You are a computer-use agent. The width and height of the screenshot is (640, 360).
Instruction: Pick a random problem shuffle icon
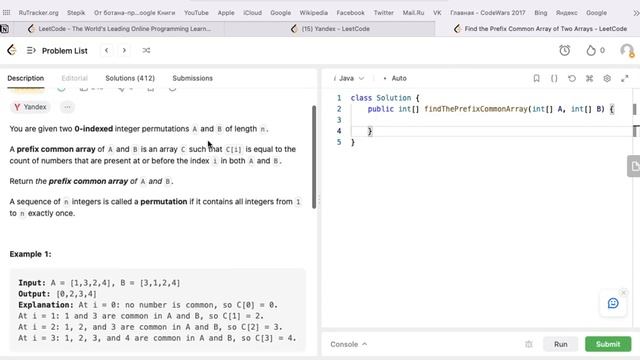coord(146,50)
